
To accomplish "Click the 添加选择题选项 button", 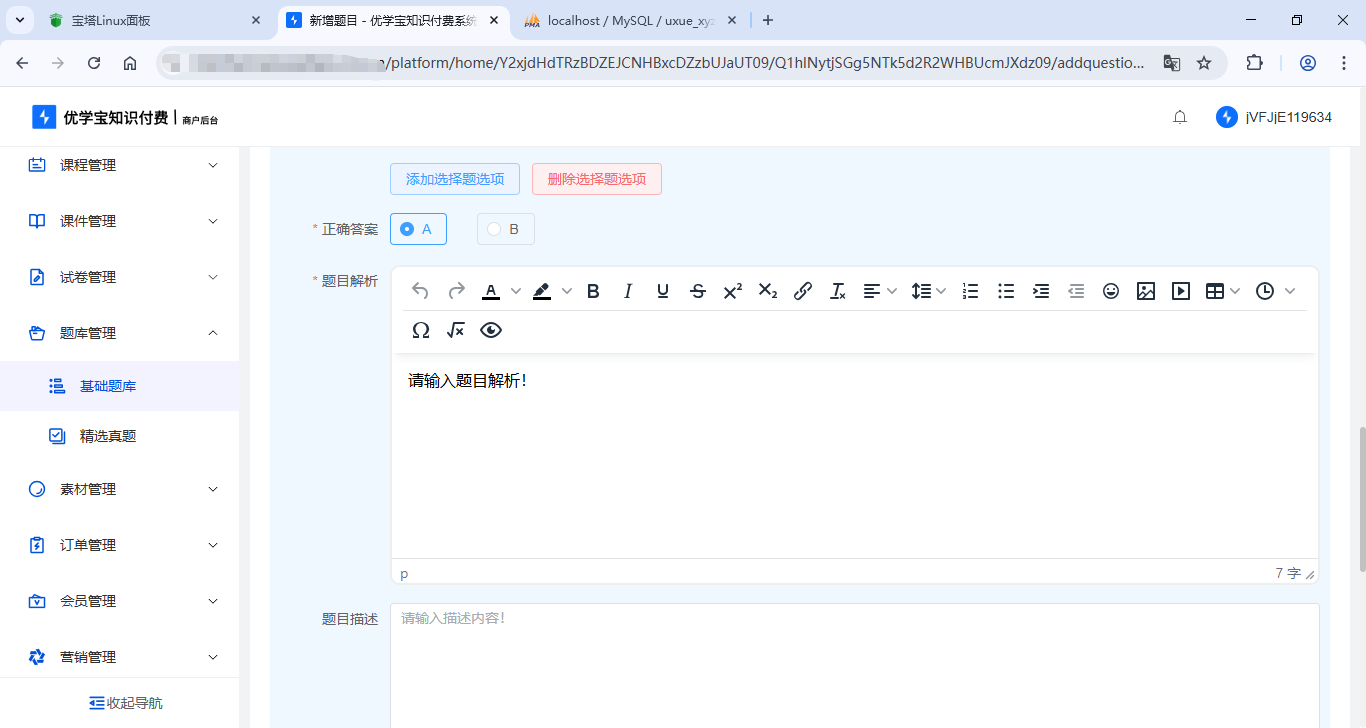I will click(x=454, y=179).
